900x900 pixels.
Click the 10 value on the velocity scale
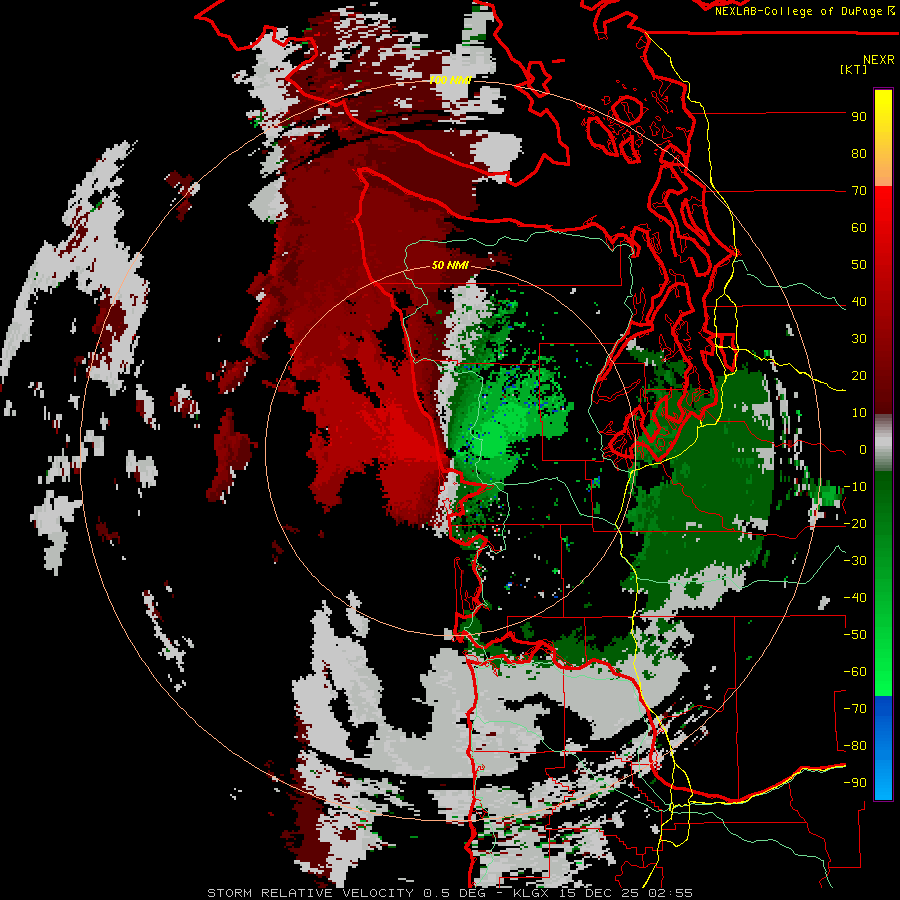(x=859, y=413)
